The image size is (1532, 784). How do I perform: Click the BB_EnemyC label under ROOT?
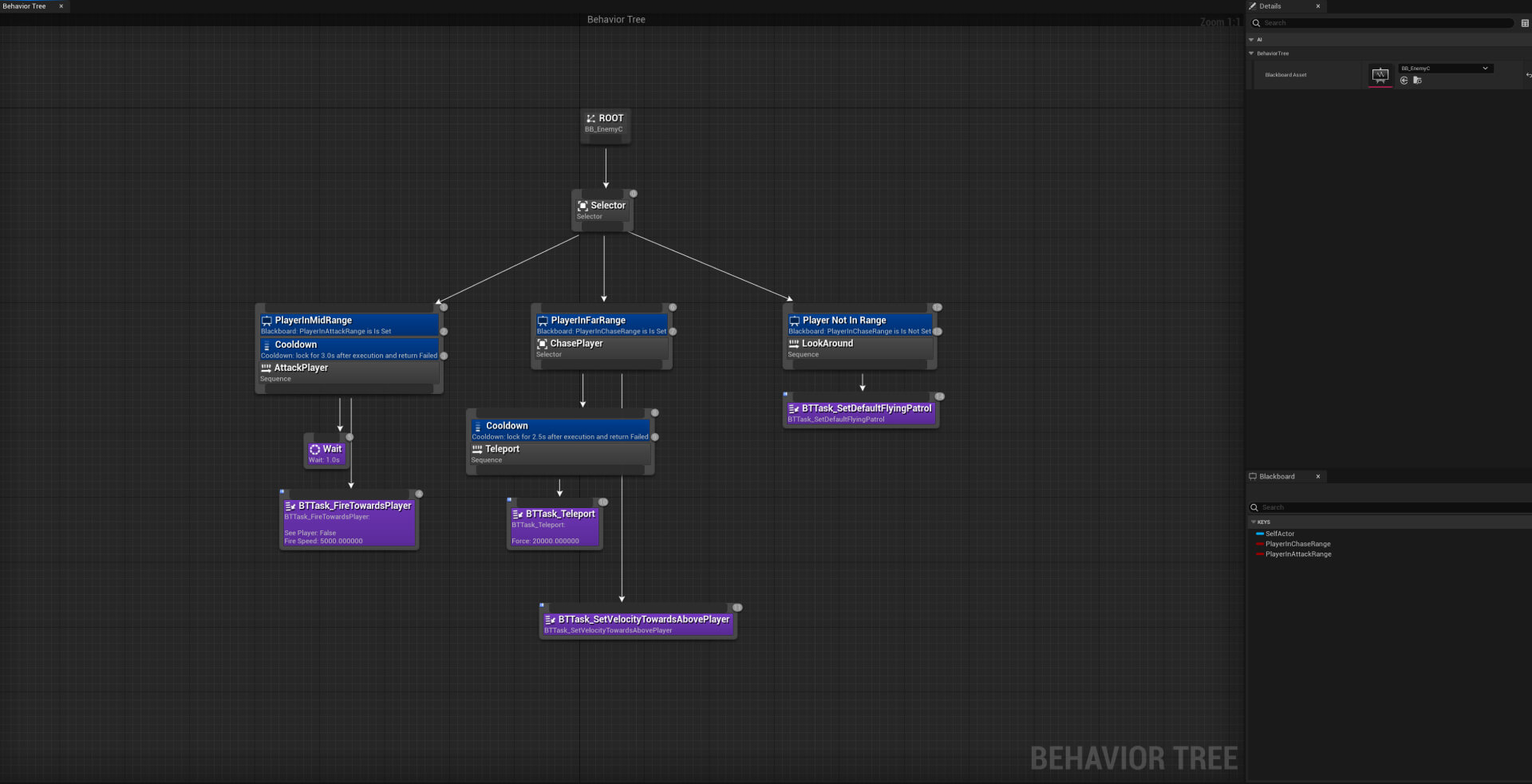tap(603, 129)
